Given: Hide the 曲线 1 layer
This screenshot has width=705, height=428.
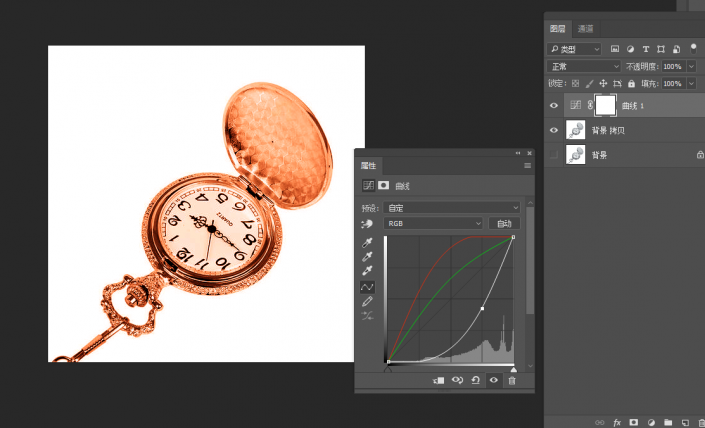Looking at the screenshot, I should [x=554, y=105].
